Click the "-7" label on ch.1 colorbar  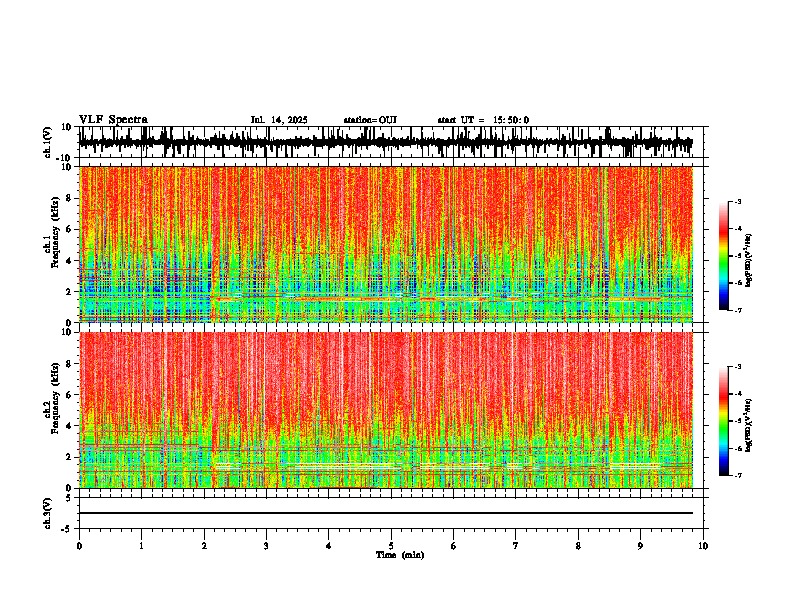click(x=737, y=310)
